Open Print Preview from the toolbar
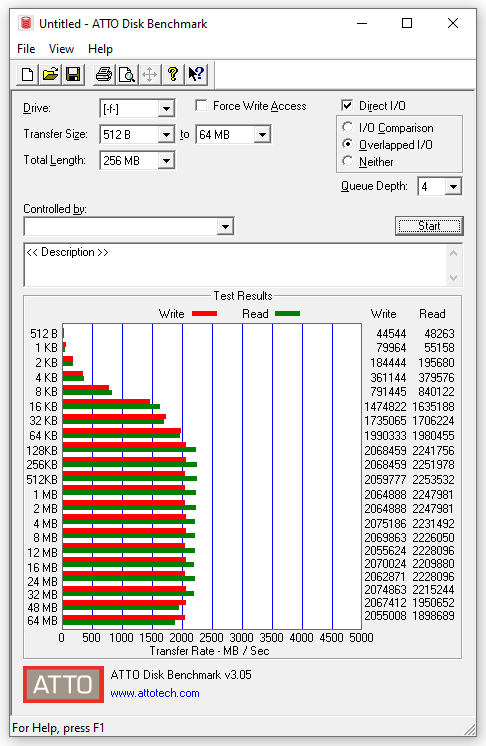Image resolution: width=486 pixels, height=746 pixels. [126, 75]
